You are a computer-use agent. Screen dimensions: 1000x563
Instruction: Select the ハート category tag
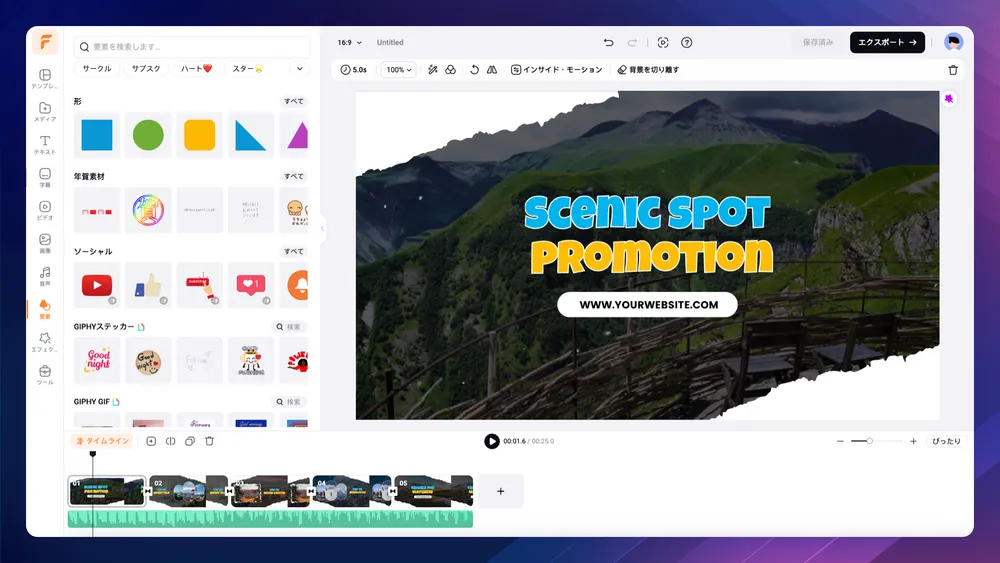click(196, 69)
